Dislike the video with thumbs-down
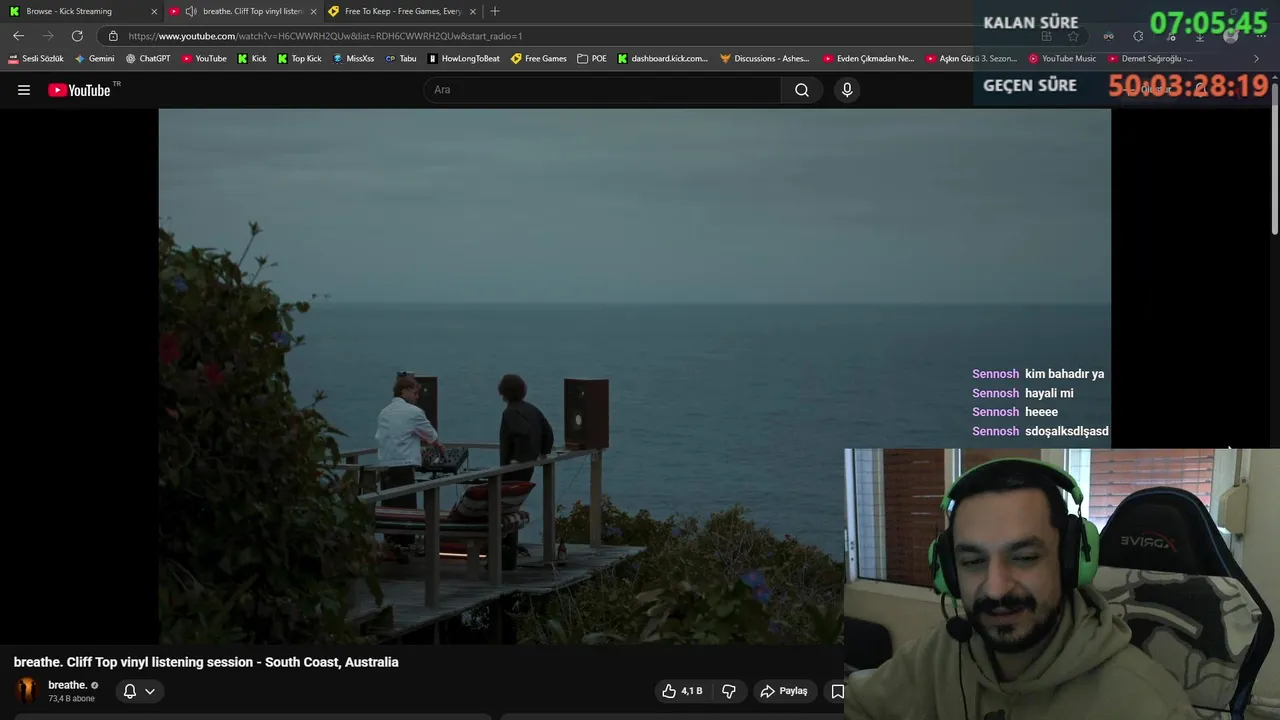The height and width of the screenshot is (720, 1280). (729, 691)
